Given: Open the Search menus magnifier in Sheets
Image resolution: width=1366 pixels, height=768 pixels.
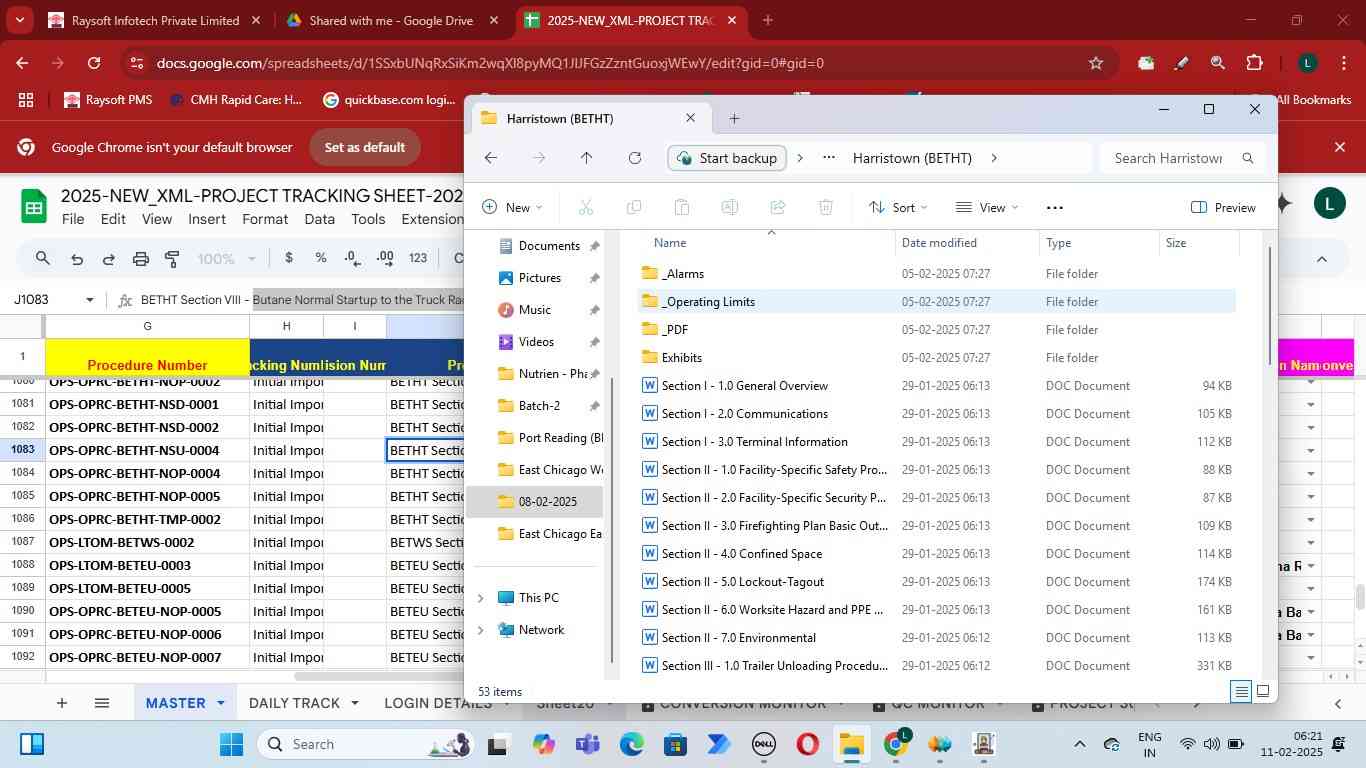Looking at the screenshot, I should tap(42, 259).
